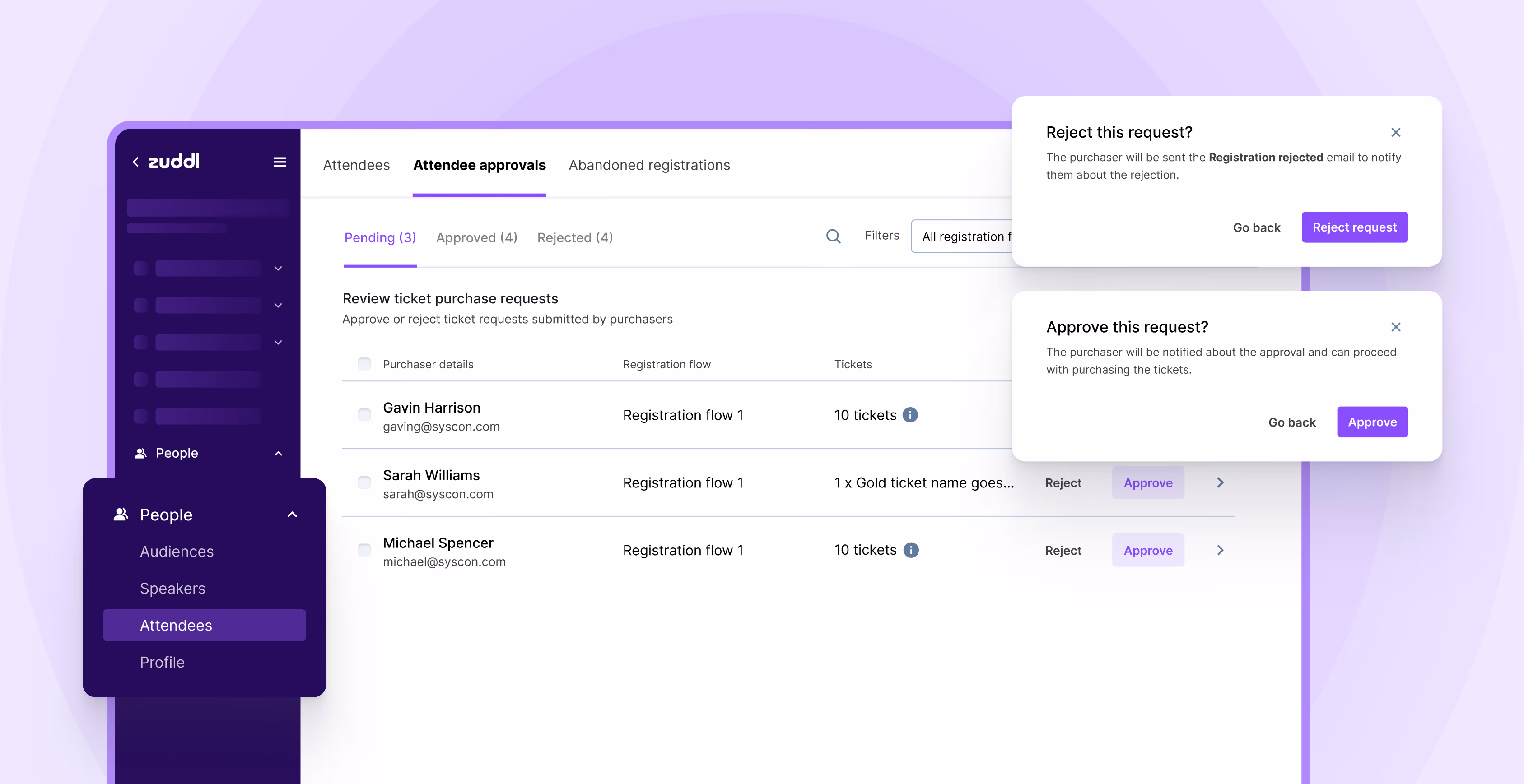Click the Purchaser details column header

428,364
